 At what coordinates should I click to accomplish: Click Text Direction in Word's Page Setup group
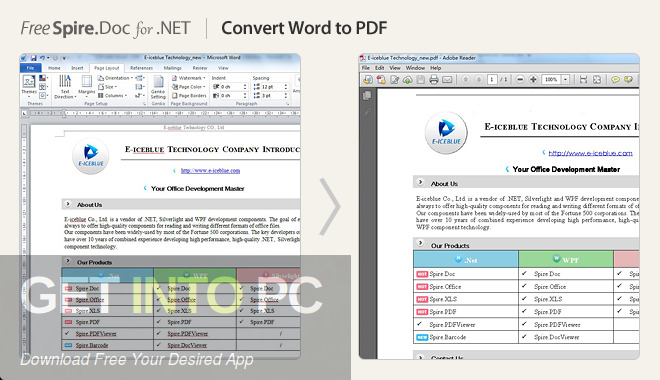[65, 87]
